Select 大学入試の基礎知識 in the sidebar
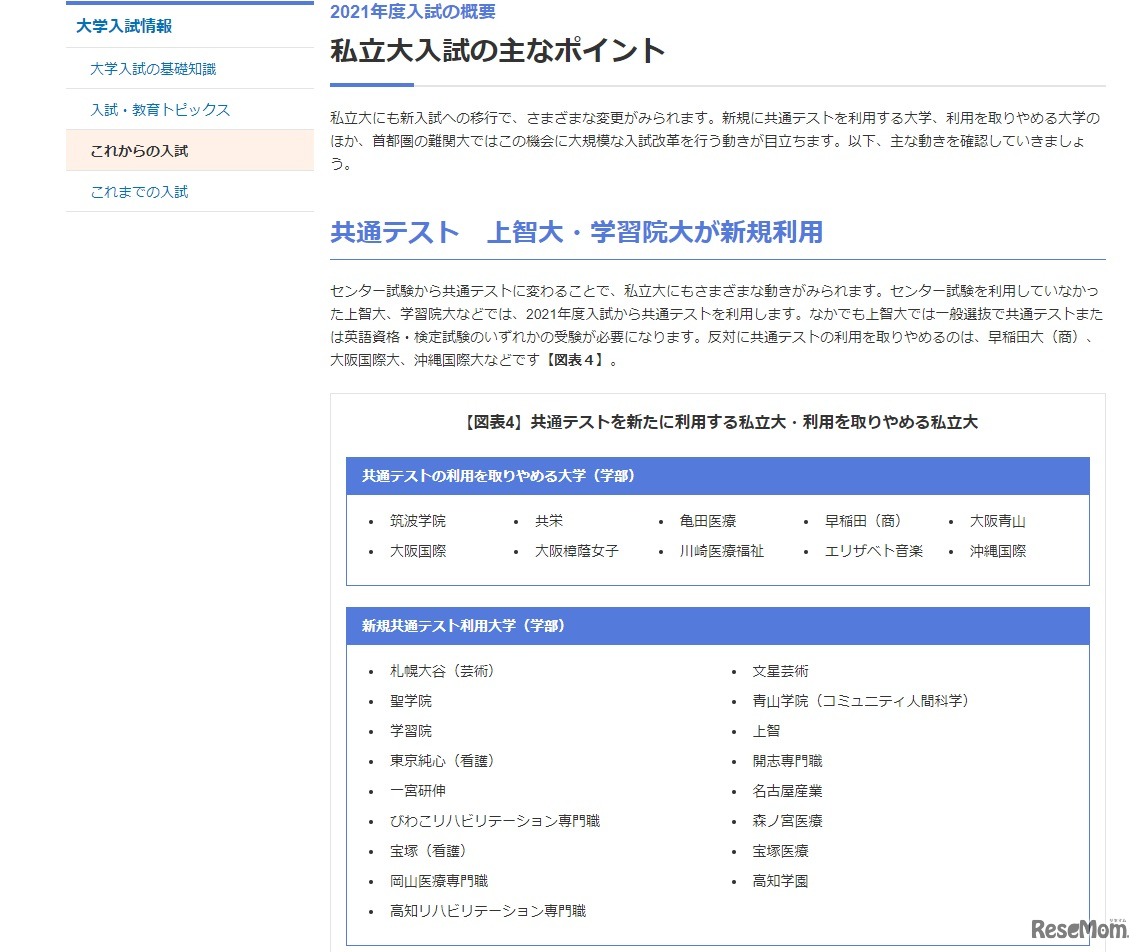Image resolution: width=1142 pixels, height=952 pixels. [x=139, y=67]
